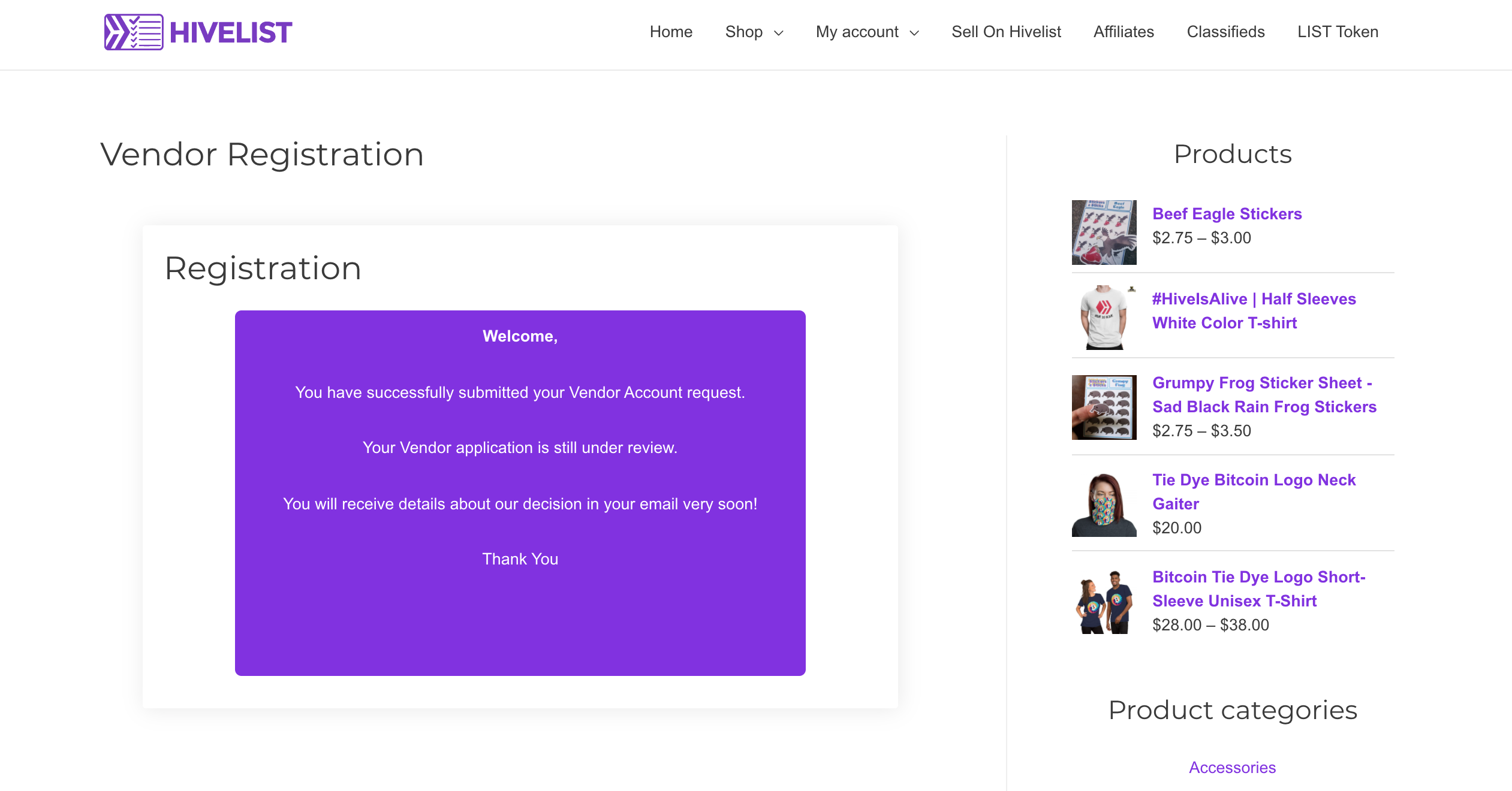Screen dimensions: 1512x791
Task: Expand the My account dropdown chevron
Action: [914, 33]
